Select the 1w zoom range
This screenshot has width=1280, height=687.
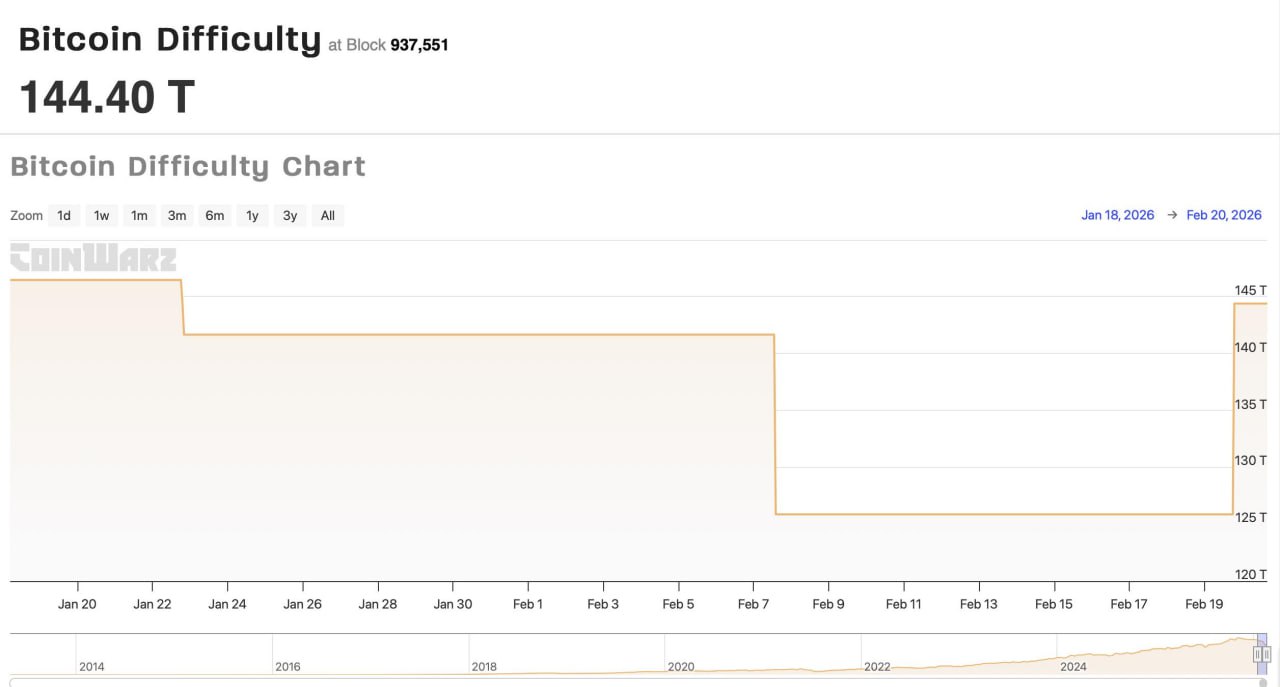[102, 215]
